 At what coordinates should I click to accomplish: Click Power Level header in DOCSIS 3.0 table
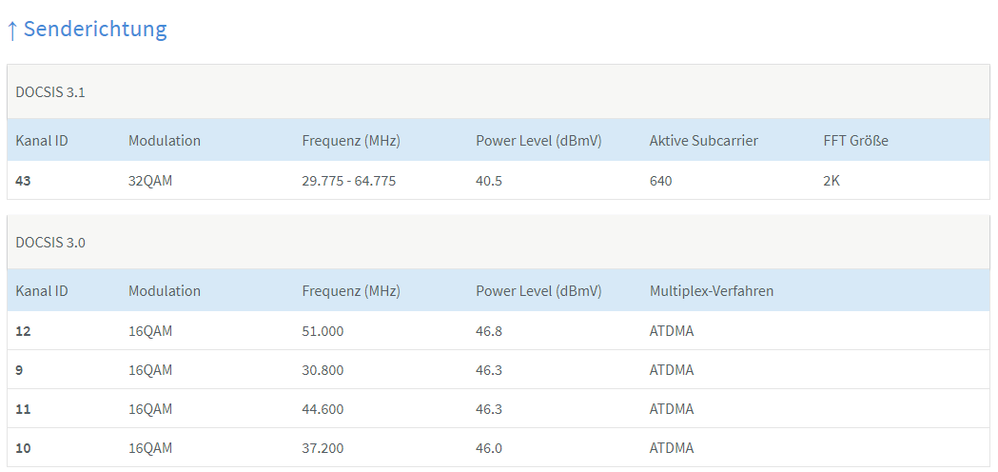(538, 291)
